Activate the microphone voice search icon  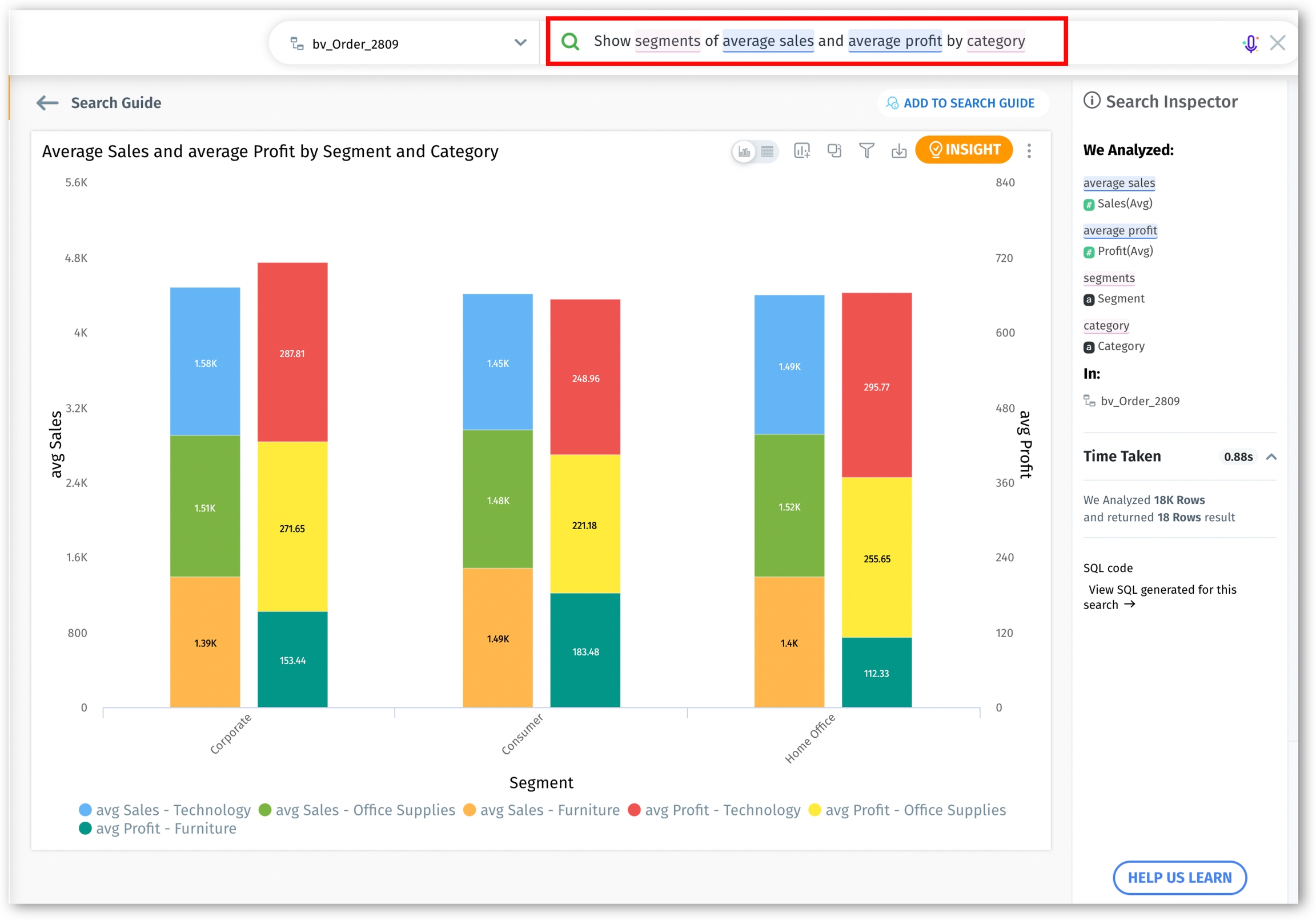1250,43
